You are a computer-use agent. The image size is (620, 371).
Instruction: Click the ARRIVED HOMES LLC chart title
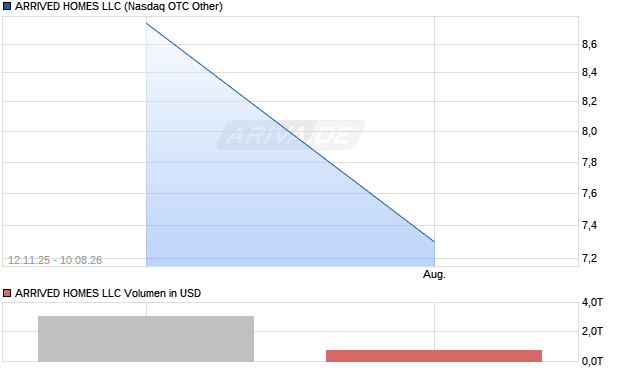[119, 6]
